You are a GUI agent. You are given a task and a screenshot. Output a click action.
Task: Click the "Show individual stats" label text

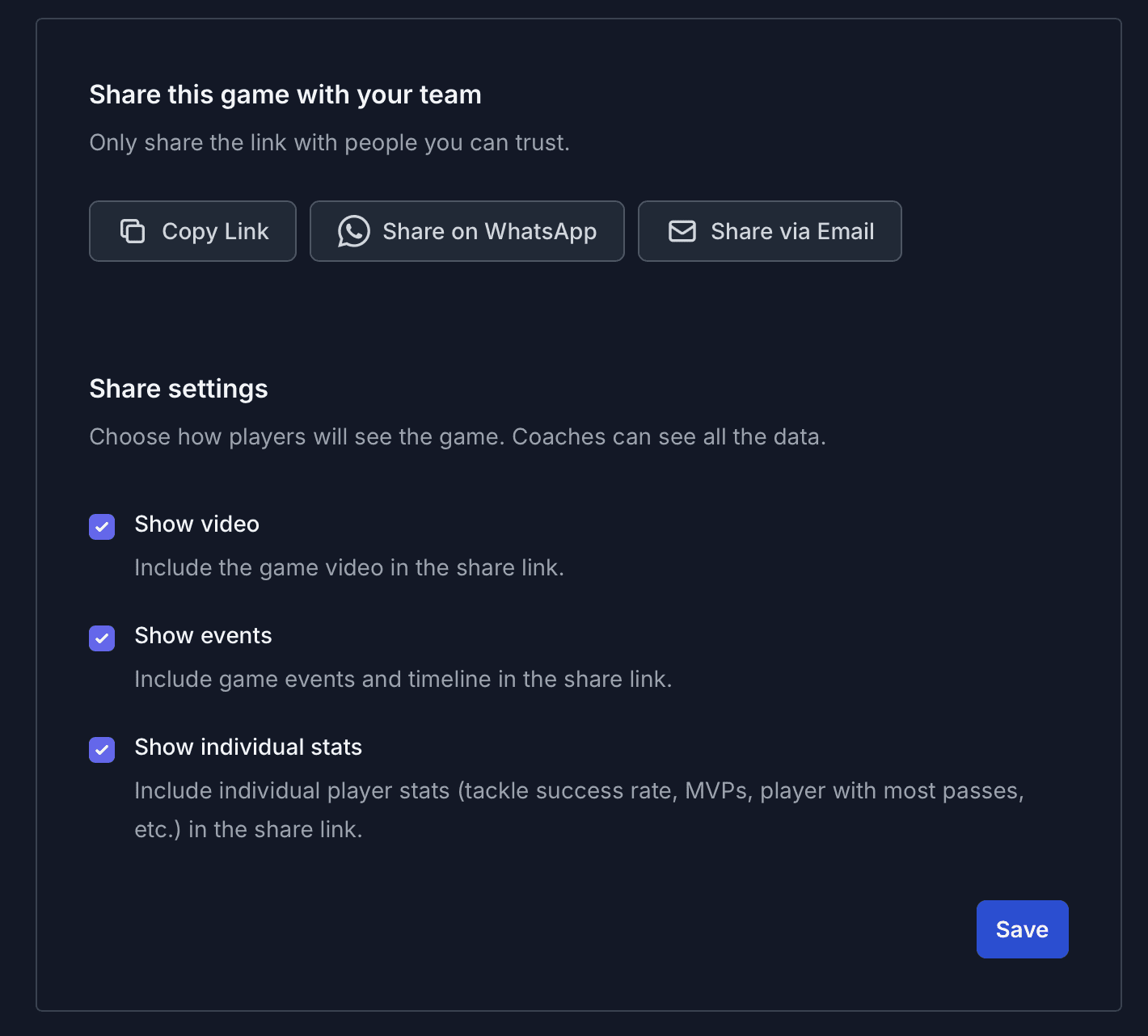[248, 748]
